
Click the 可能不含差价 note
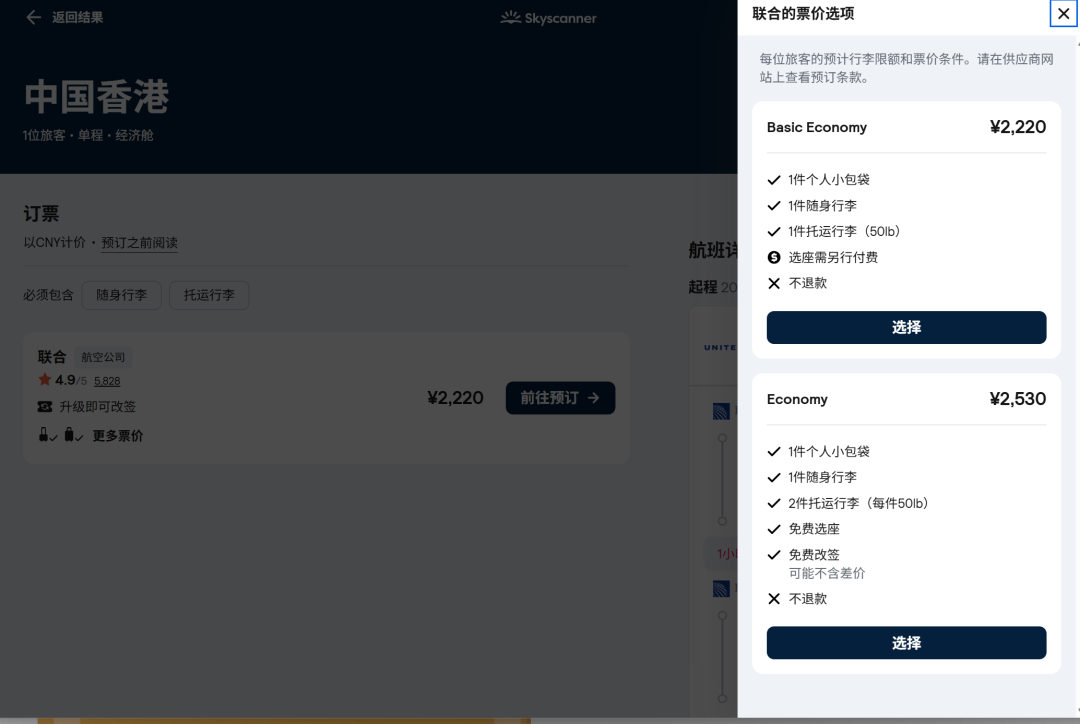827,573
